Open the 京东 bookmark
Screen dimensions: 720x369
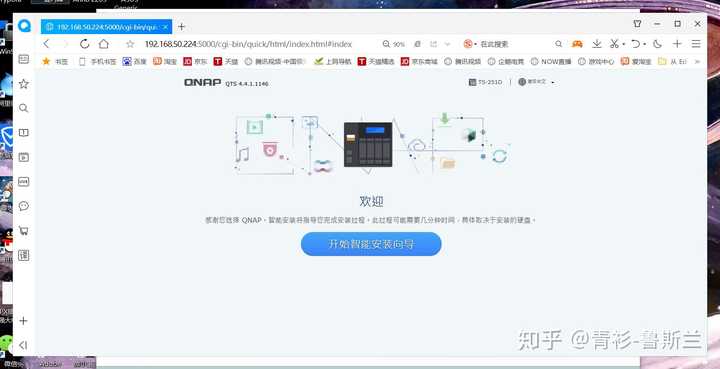point(195,62)
